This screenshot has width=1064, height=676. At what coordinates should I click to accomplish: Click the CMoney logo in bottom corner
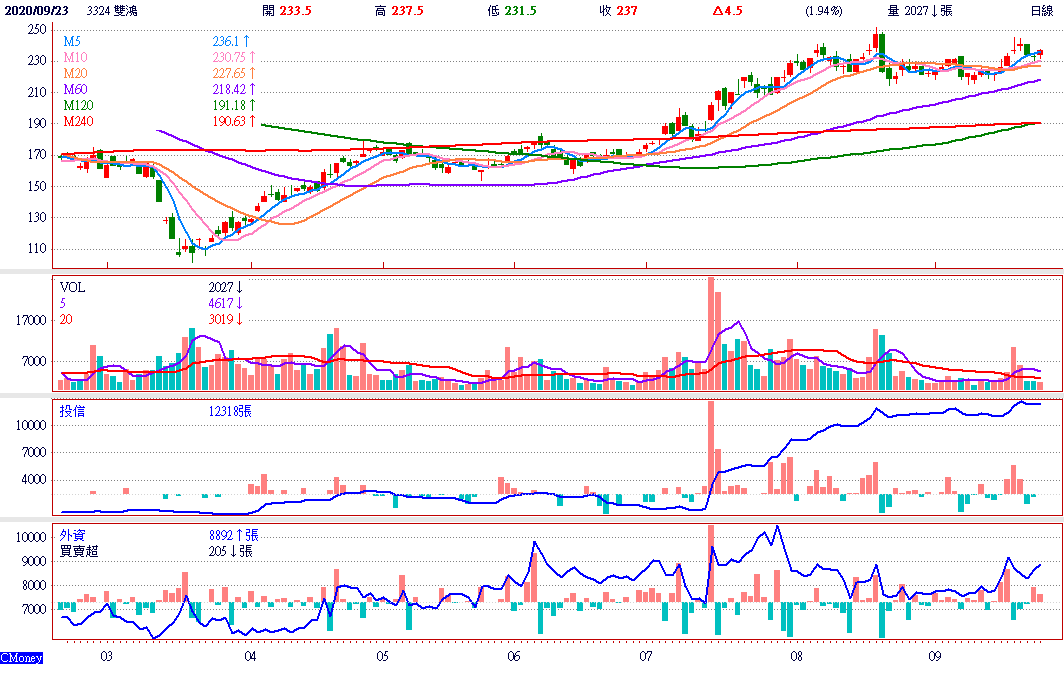20,659
